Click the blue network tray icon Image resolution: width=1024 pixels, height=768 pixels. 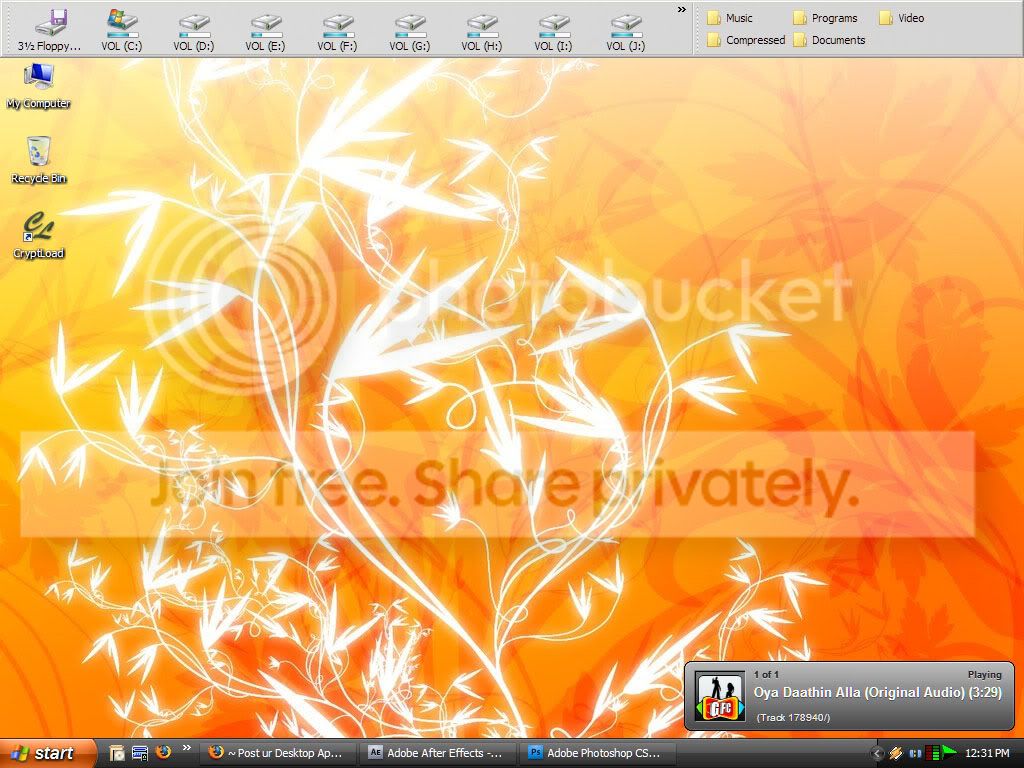click(915, 754)
